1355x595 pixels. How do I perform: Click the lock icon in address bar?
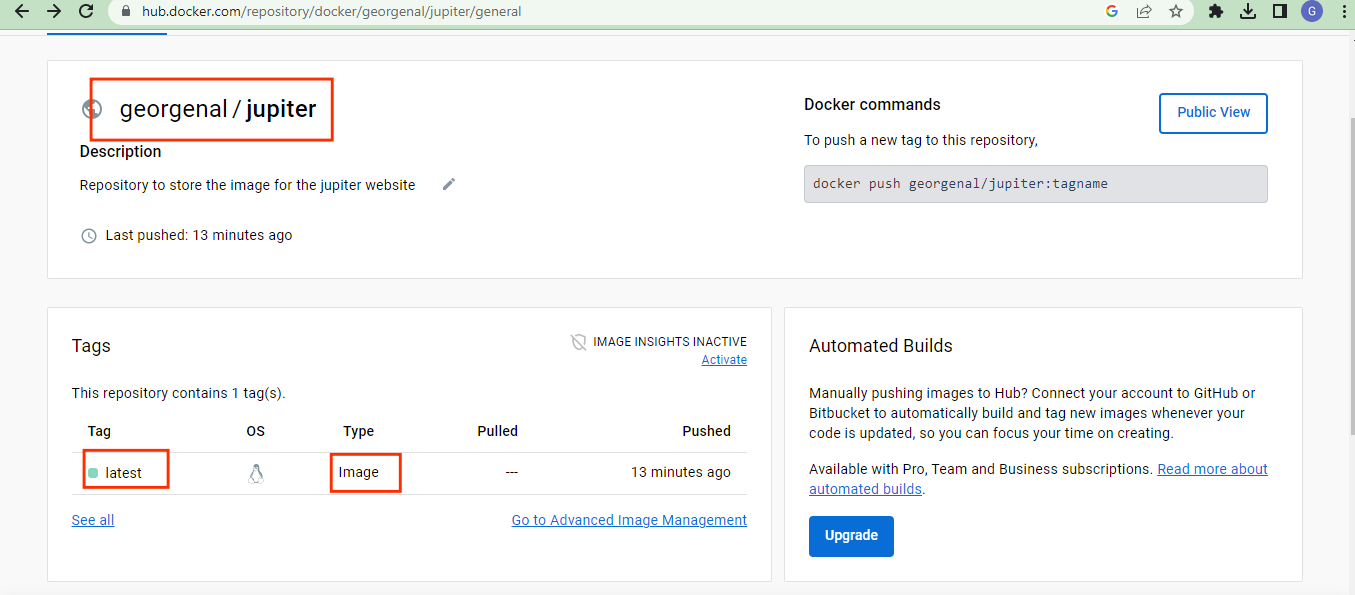tap(126, 12)
